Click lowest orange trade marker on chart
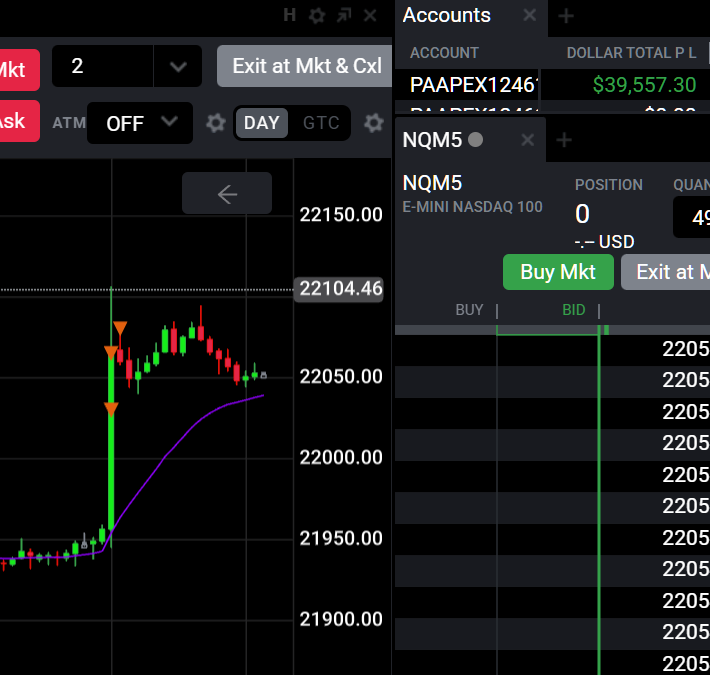 [x=111, y=409]
